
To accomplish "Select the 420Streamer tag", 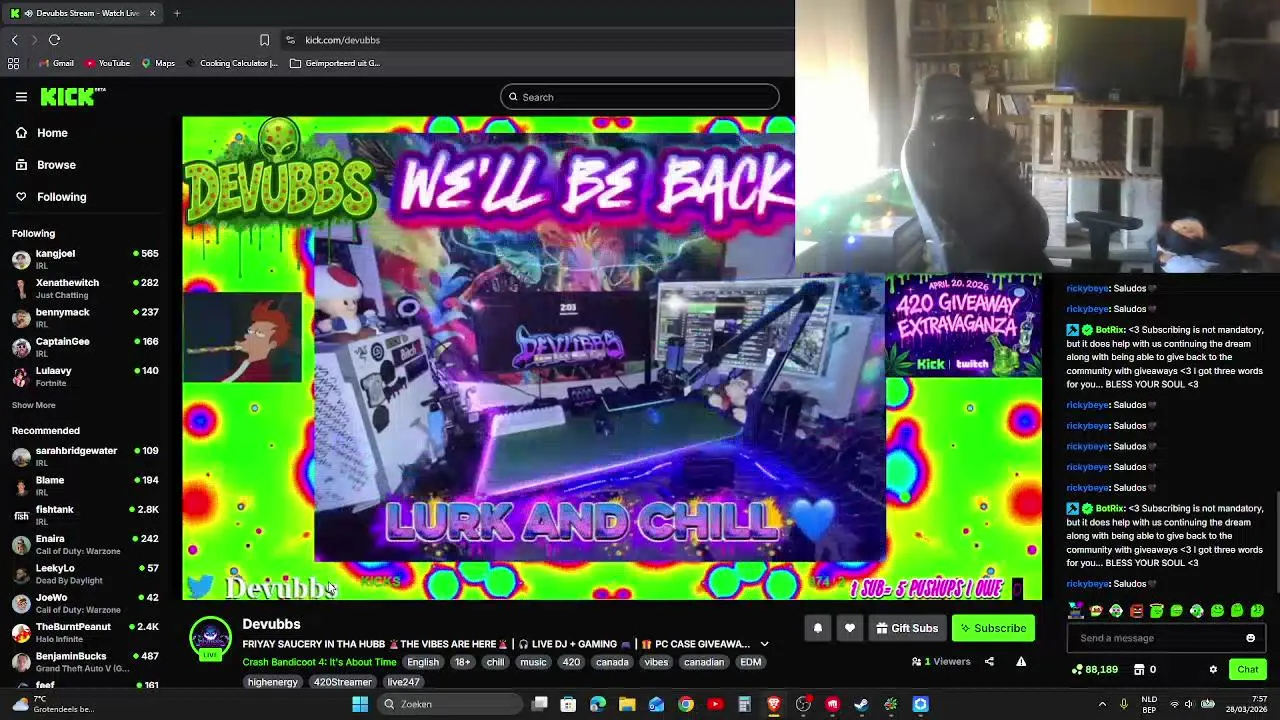I will point(343,682).
